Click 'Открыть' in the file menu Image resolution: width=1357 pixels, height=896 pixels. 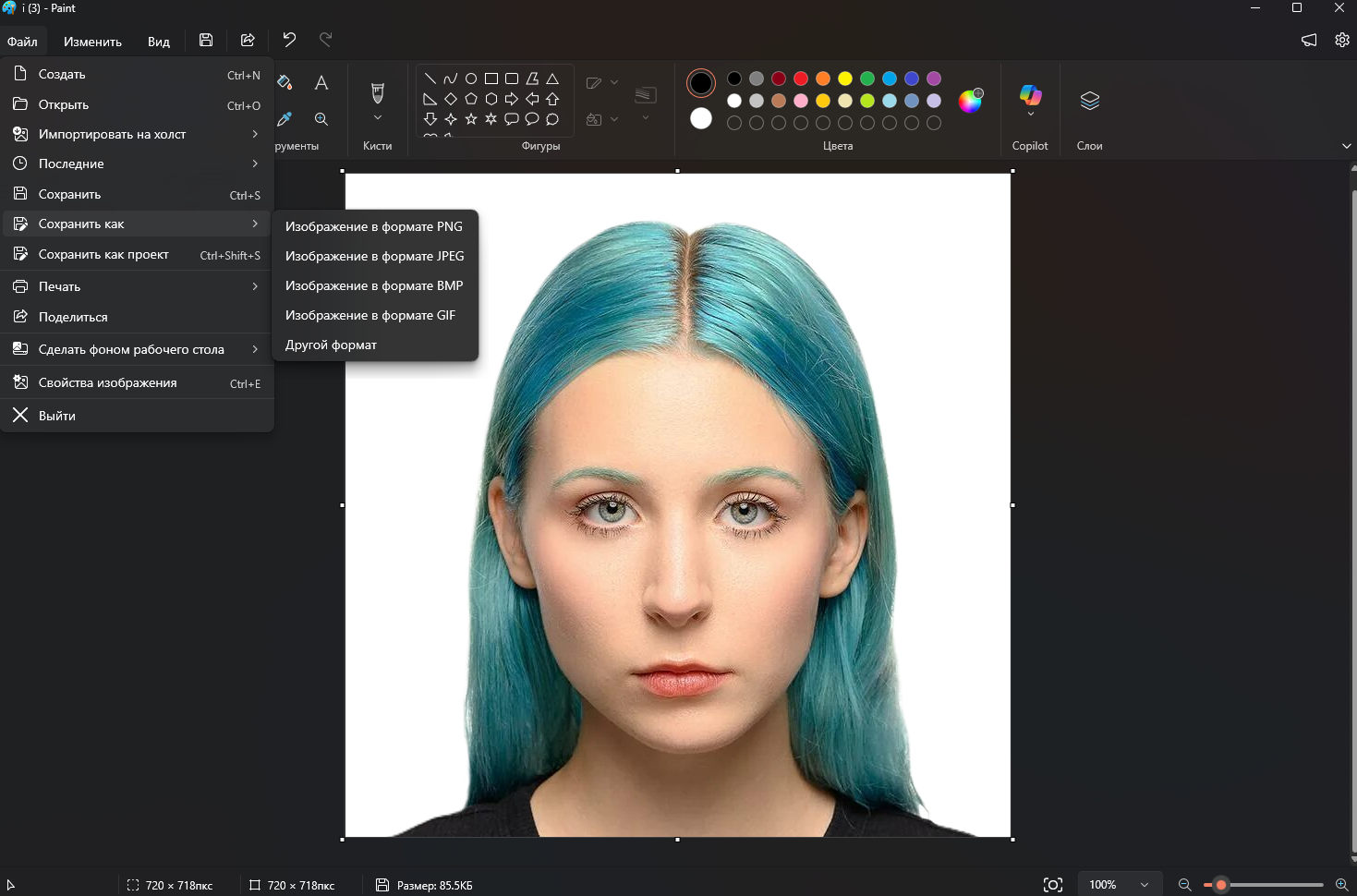click(x=138, y=104)
